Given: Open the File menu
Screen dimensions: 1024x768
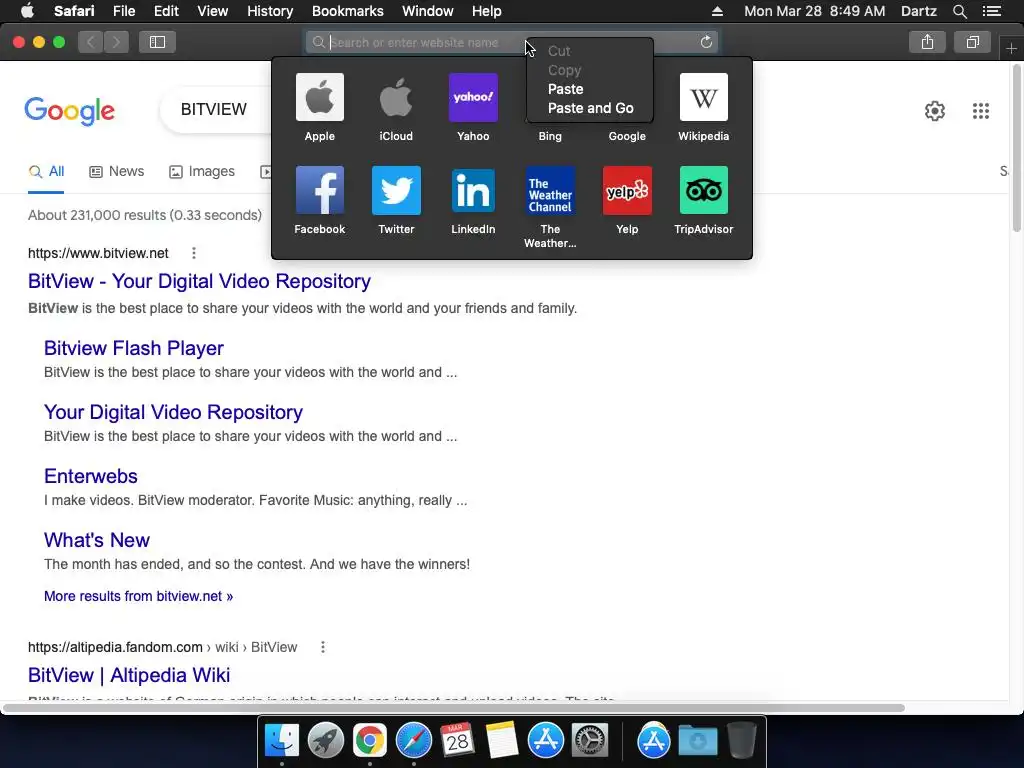Looking at the screenshot, I should tap(123, 11).
